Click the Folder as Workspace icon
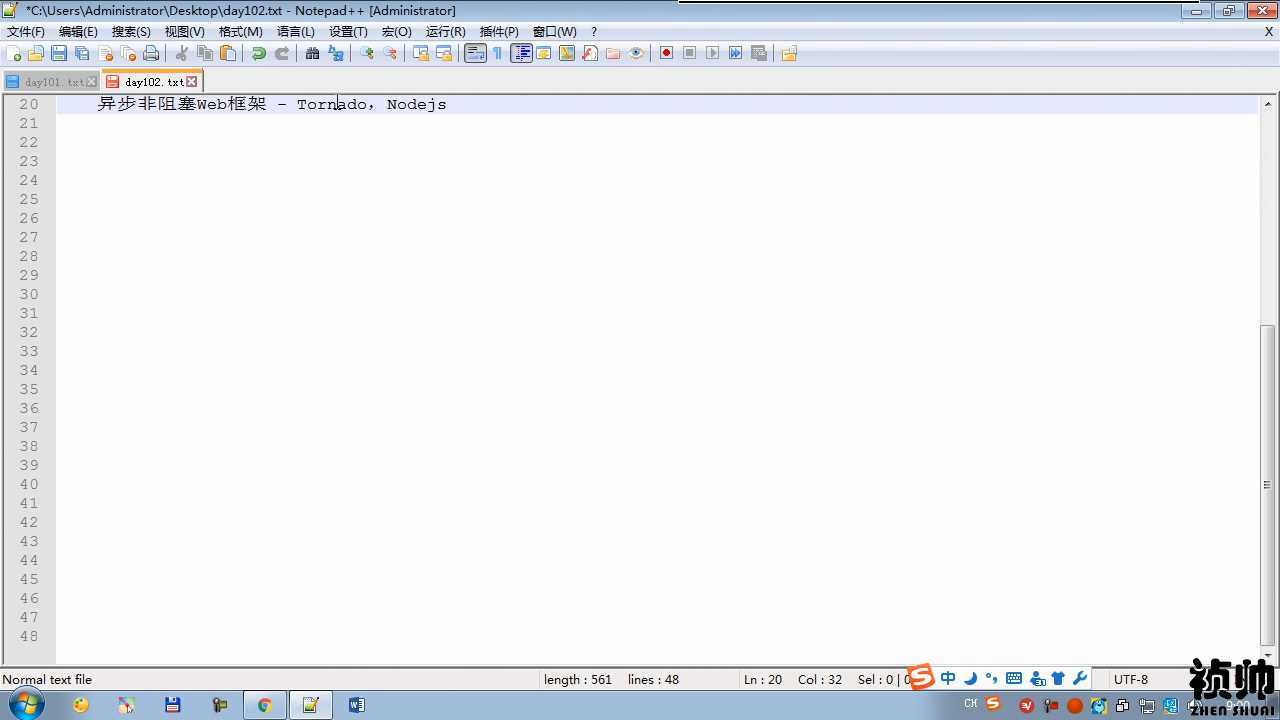The width and height of the screenshot is (1280, 720). tap(613, 53)
